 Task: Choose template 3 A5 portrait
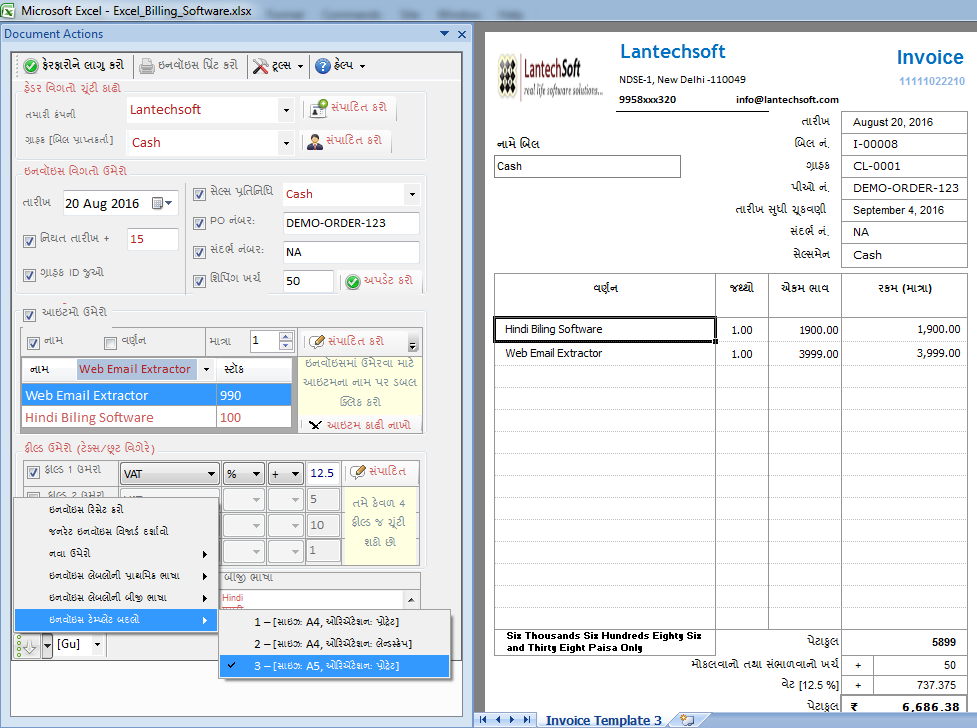coord(335,666)
